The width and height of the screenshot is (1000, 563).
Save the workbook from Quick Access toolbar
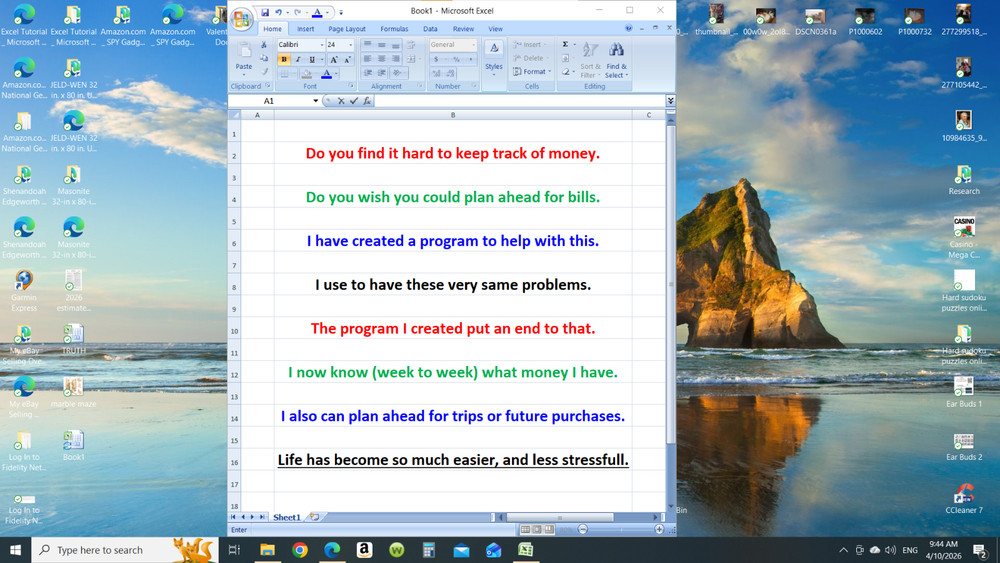265,12
